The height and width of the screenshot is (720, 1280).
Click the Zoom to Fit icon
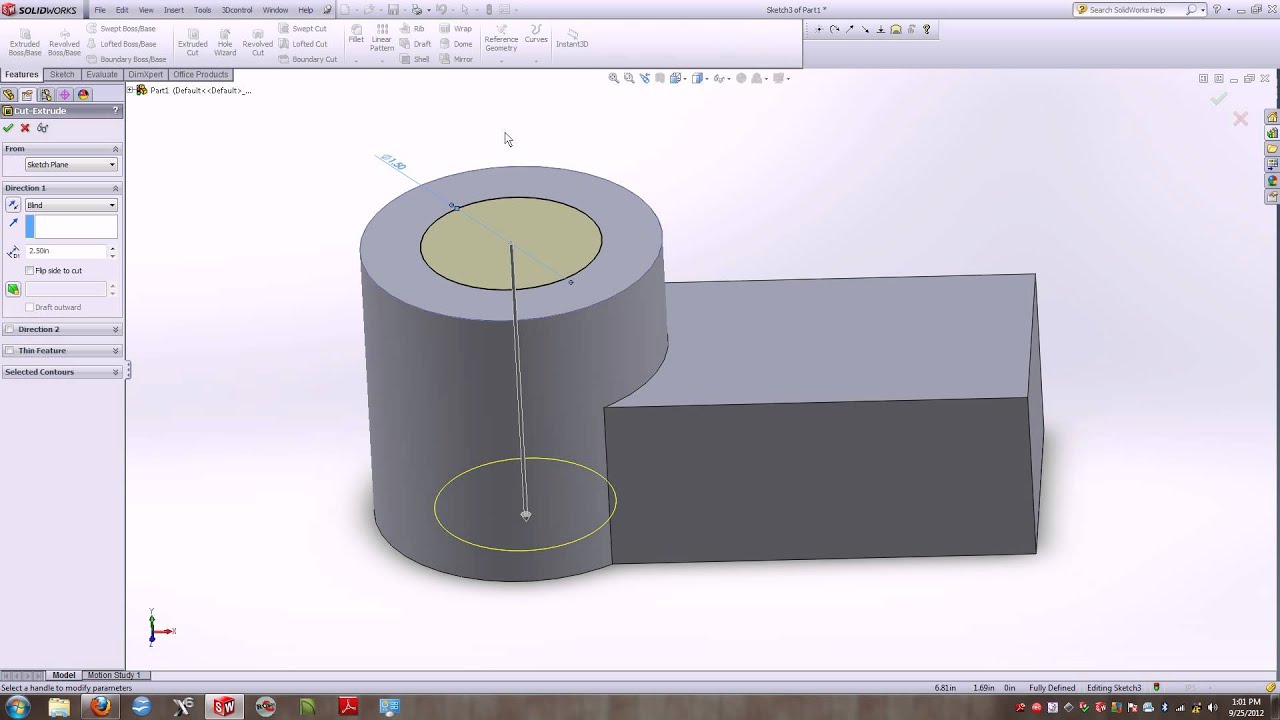pyautogui.click(x=614, y=78)
